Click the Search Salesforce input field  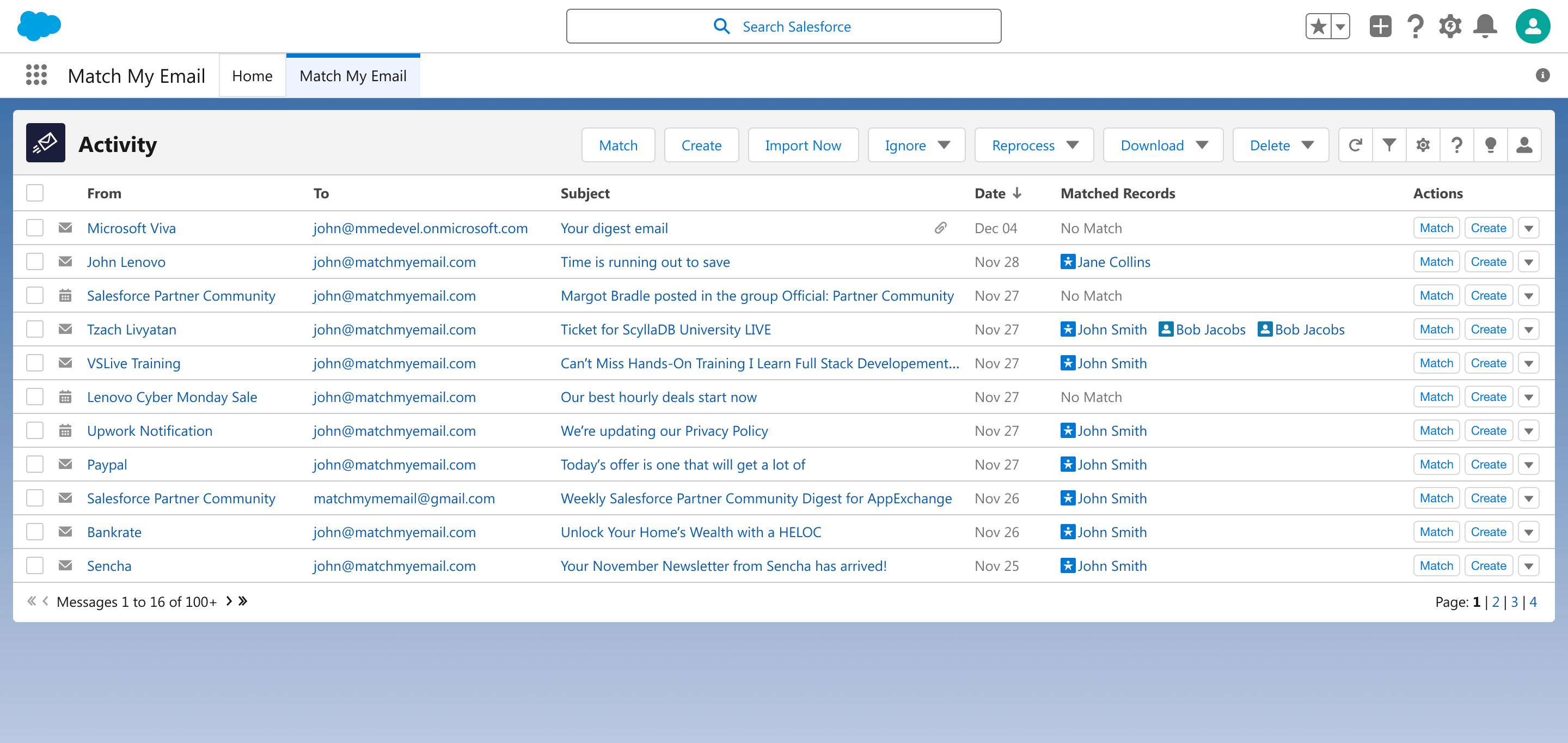pyautogui.click(x=783, y=26)
